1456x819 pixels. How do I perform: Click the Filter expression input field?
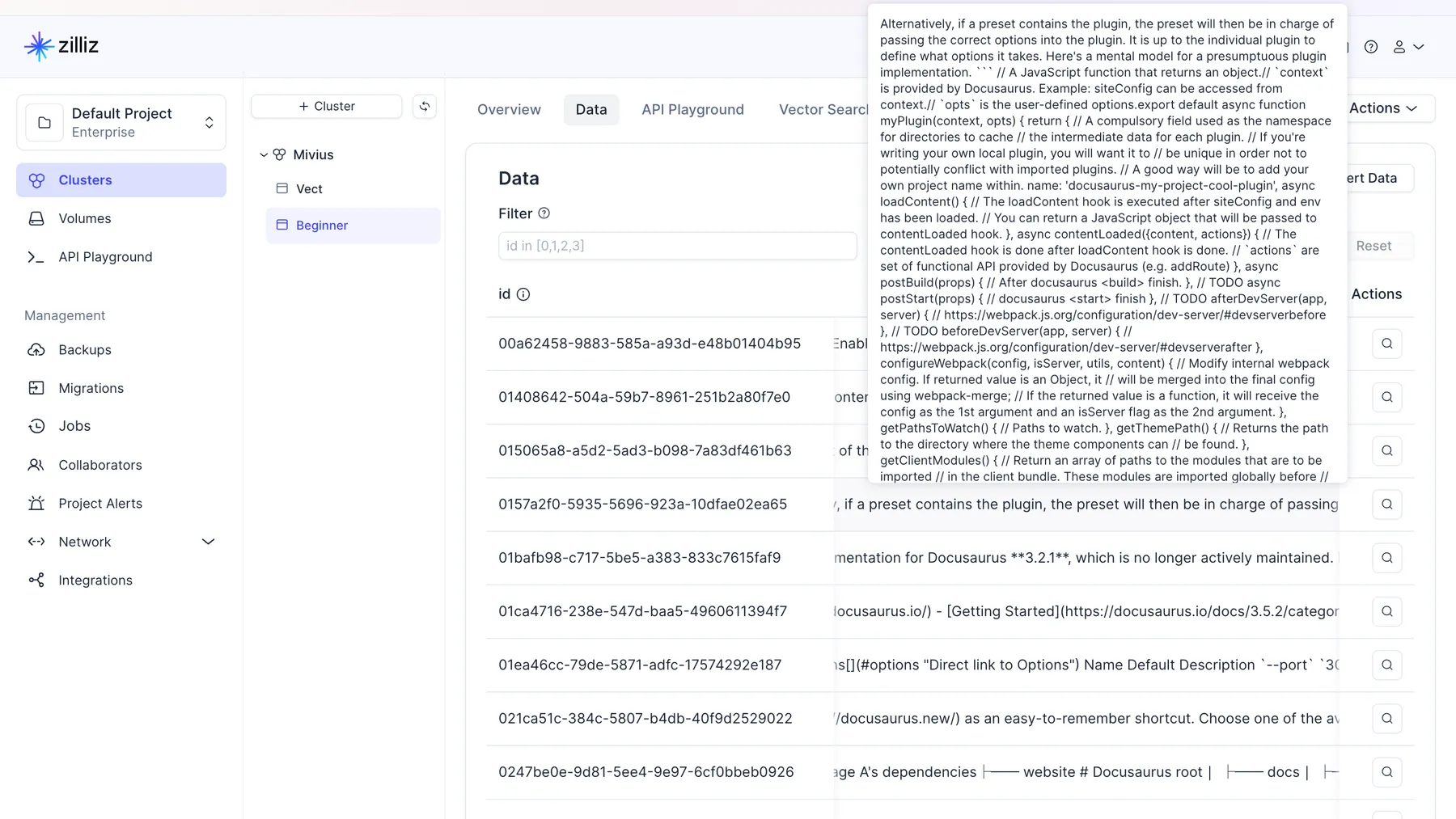click(x=677, y=246)
